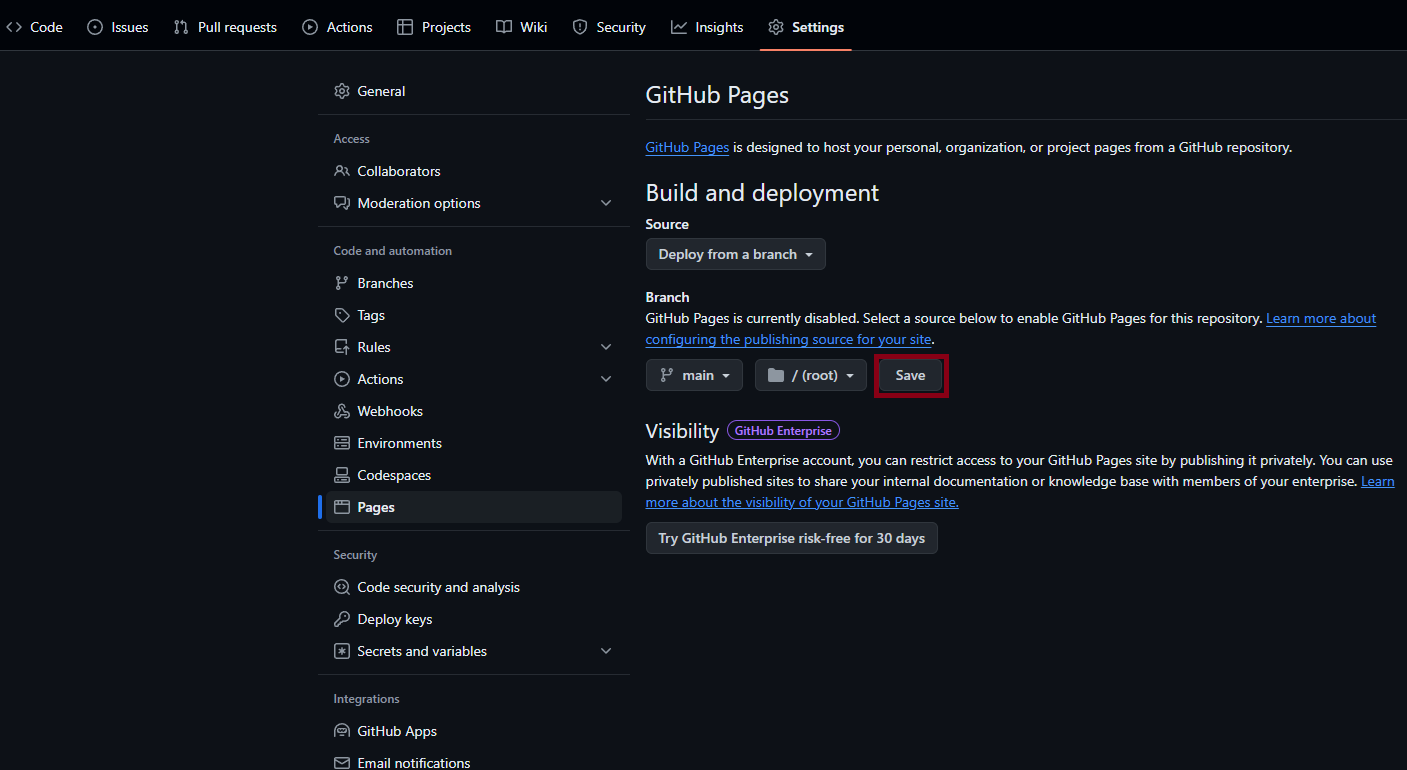Click the people icon beside Collaborators

click(342, 171)
